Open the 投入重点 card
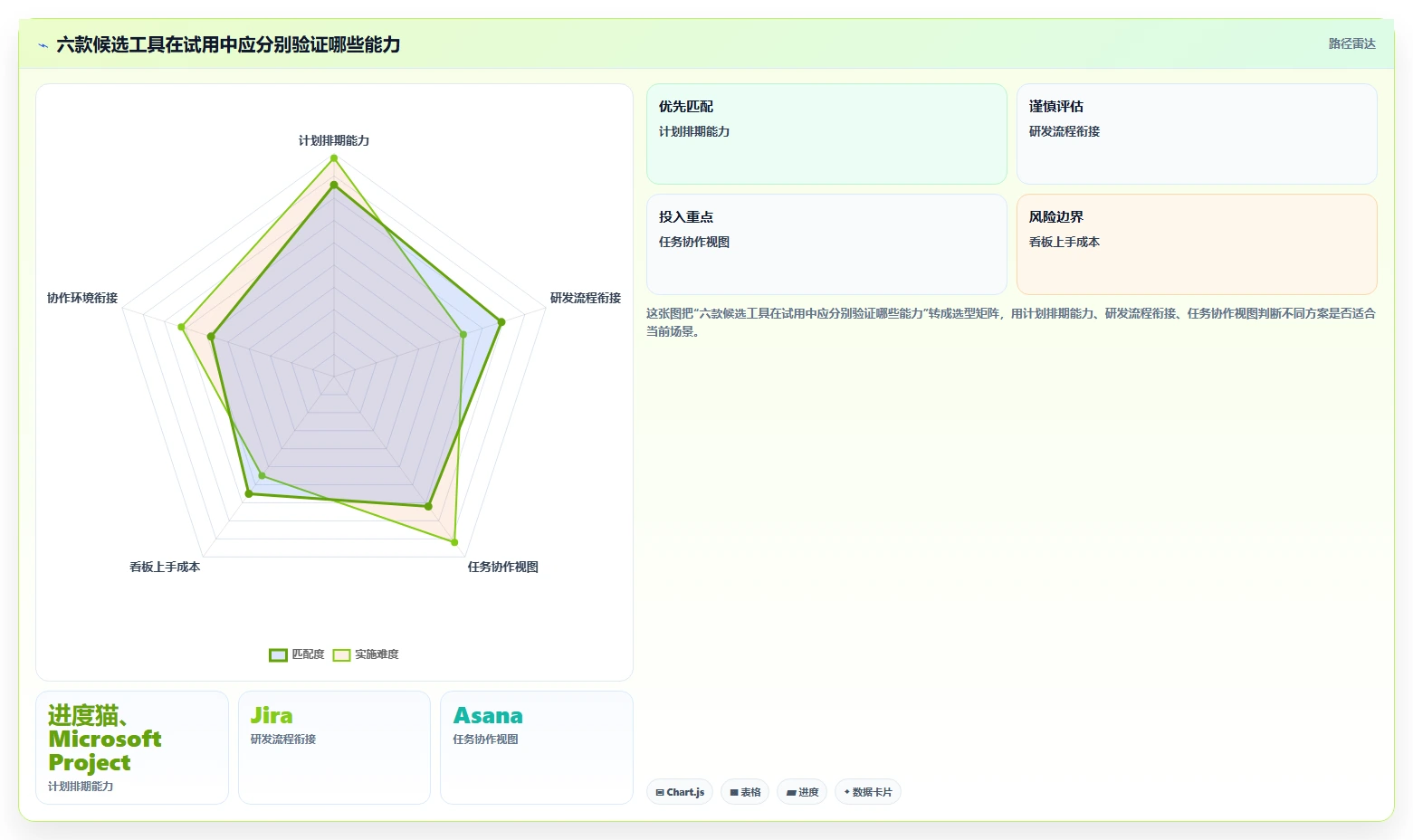This screenshot has height=840, width=1413. pos(826,244)
